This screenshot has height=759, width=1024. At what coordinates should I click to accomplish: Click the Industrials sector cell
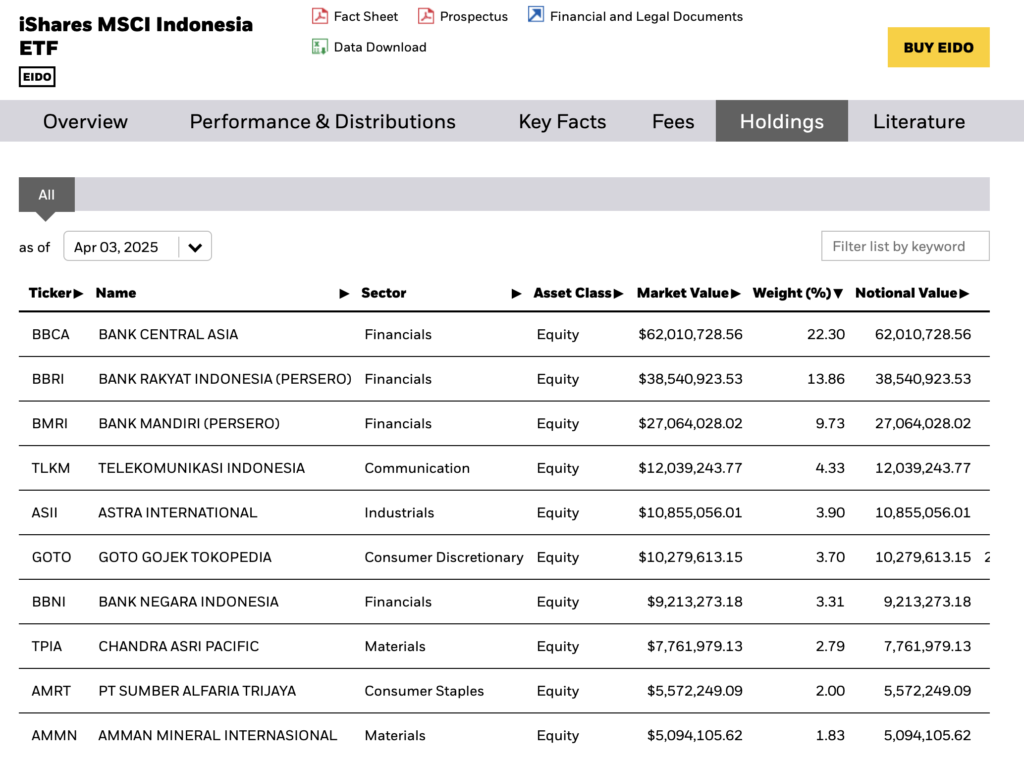pos(399,513)
